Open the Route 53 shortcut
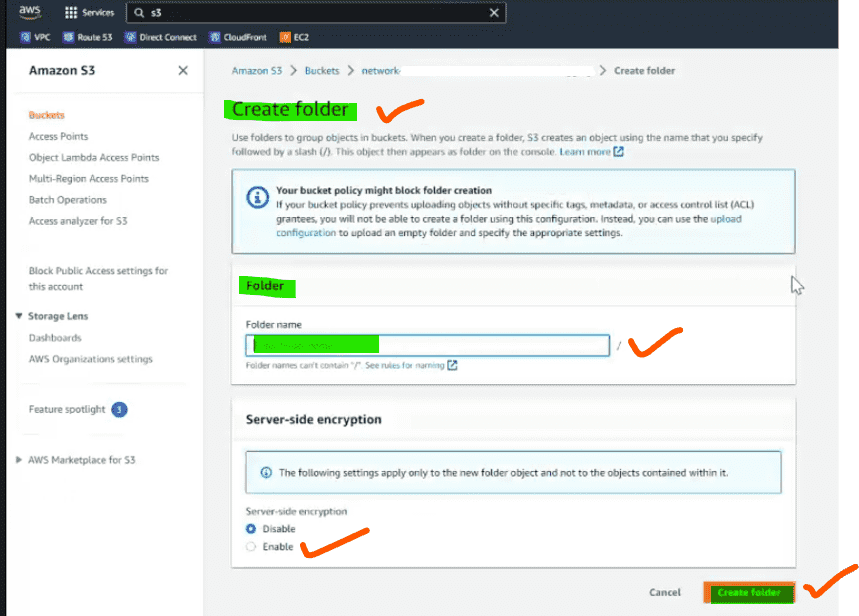 click(88, 37)
